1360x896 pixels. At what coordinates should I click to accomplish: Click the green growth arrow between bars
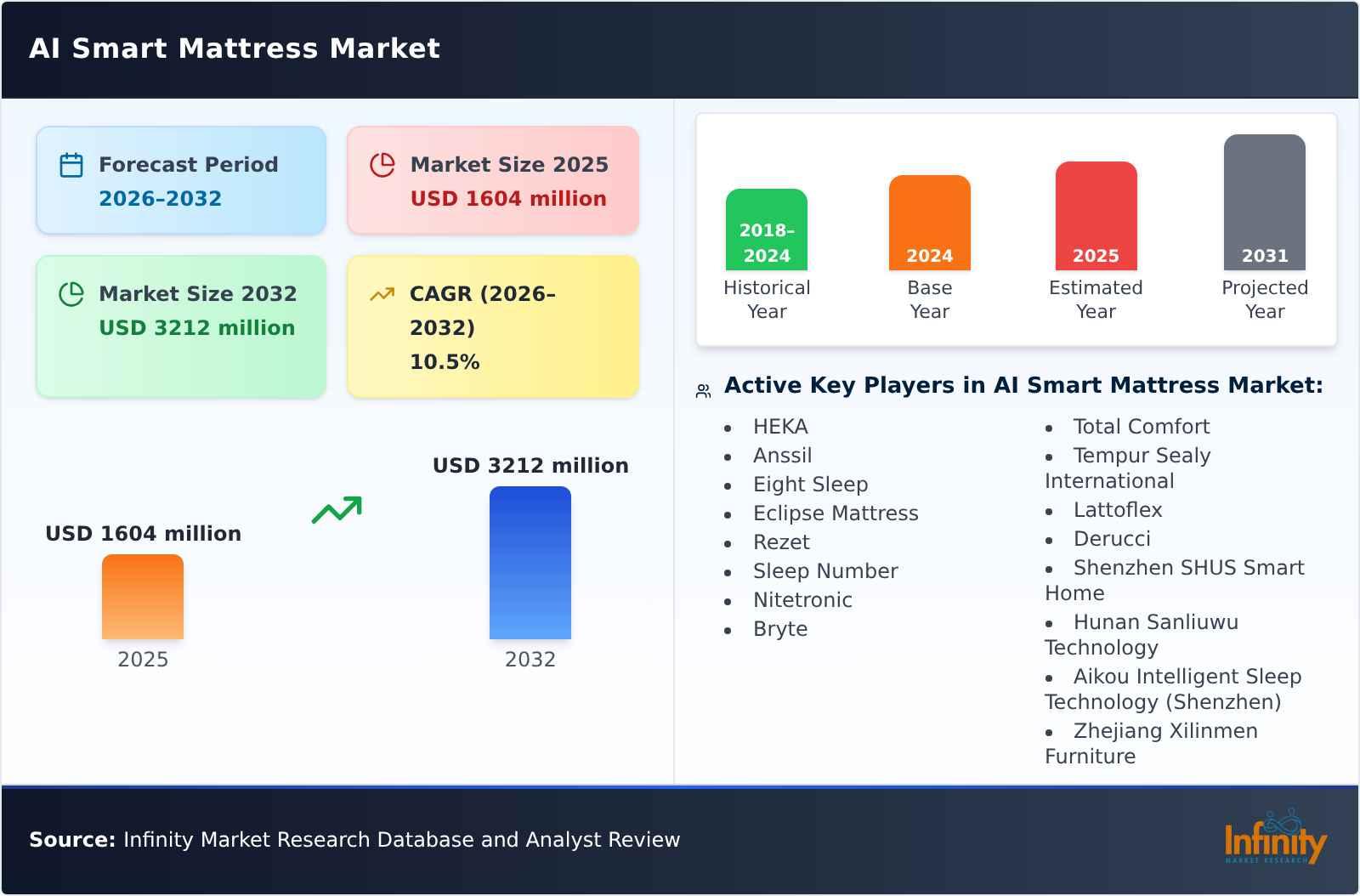point(336,508)
